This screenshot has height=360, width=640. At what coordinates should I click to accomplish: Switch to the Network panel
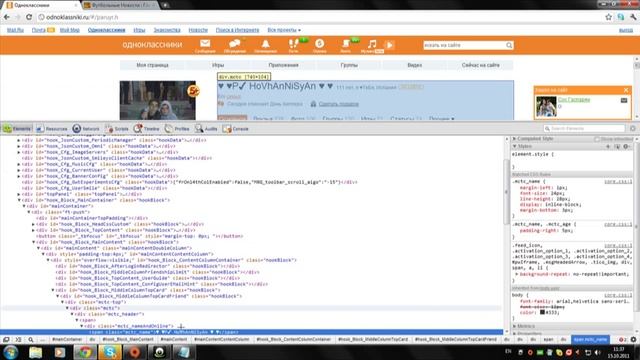click(x=86, y=129)
